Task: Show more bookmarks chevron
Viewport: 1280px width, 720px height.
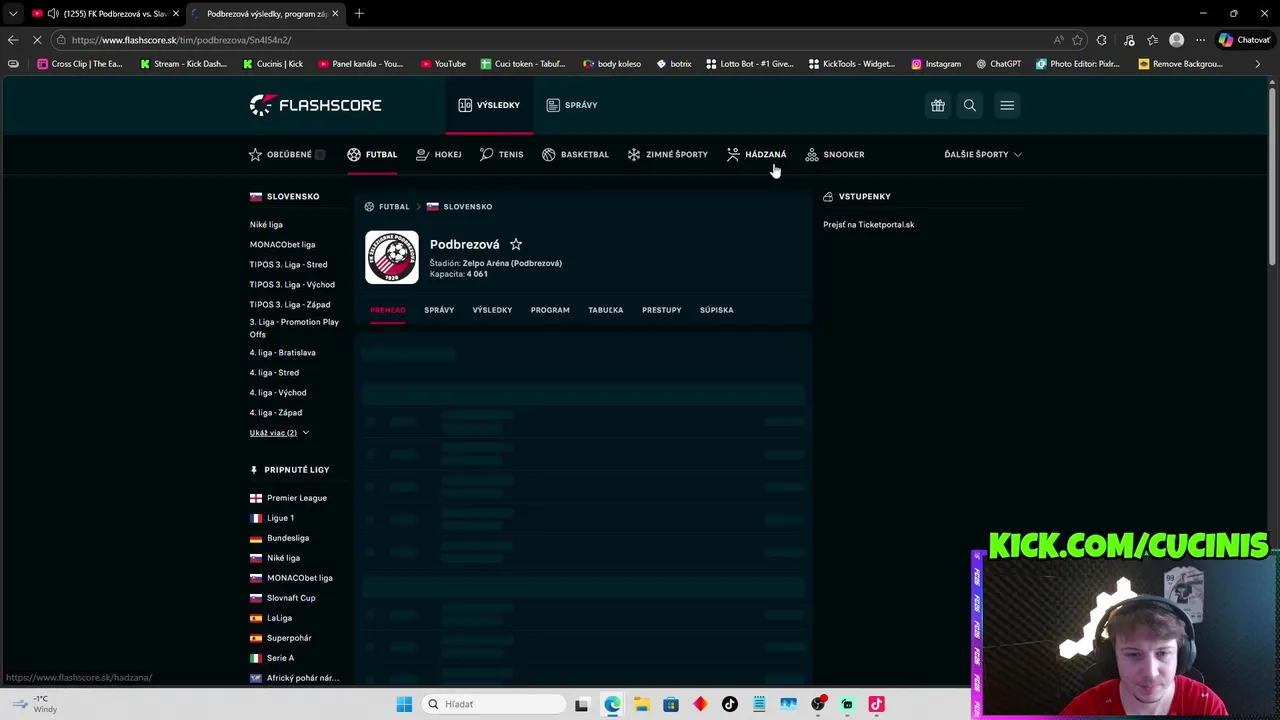Action: [1258, 64]
